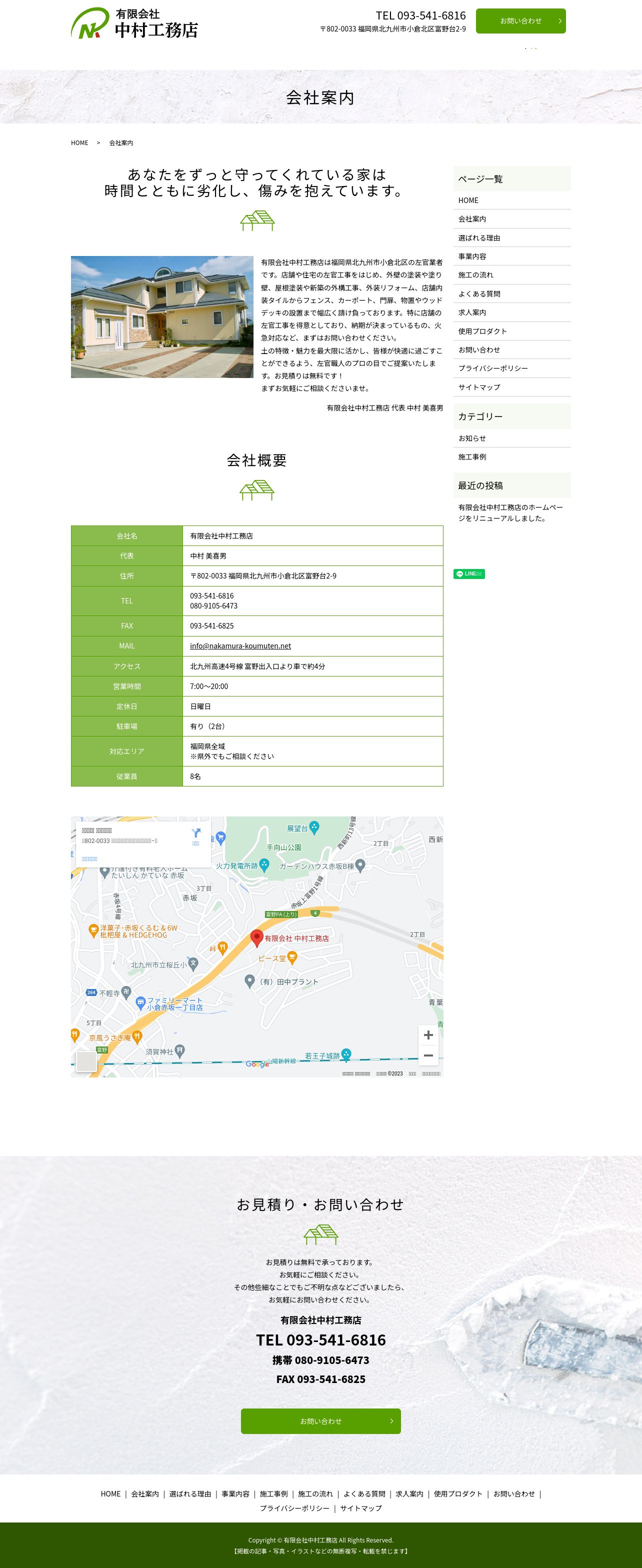Click the house photo thumbnail
The width and height of the screenshot is (642, 1568).
coord(162,316)
